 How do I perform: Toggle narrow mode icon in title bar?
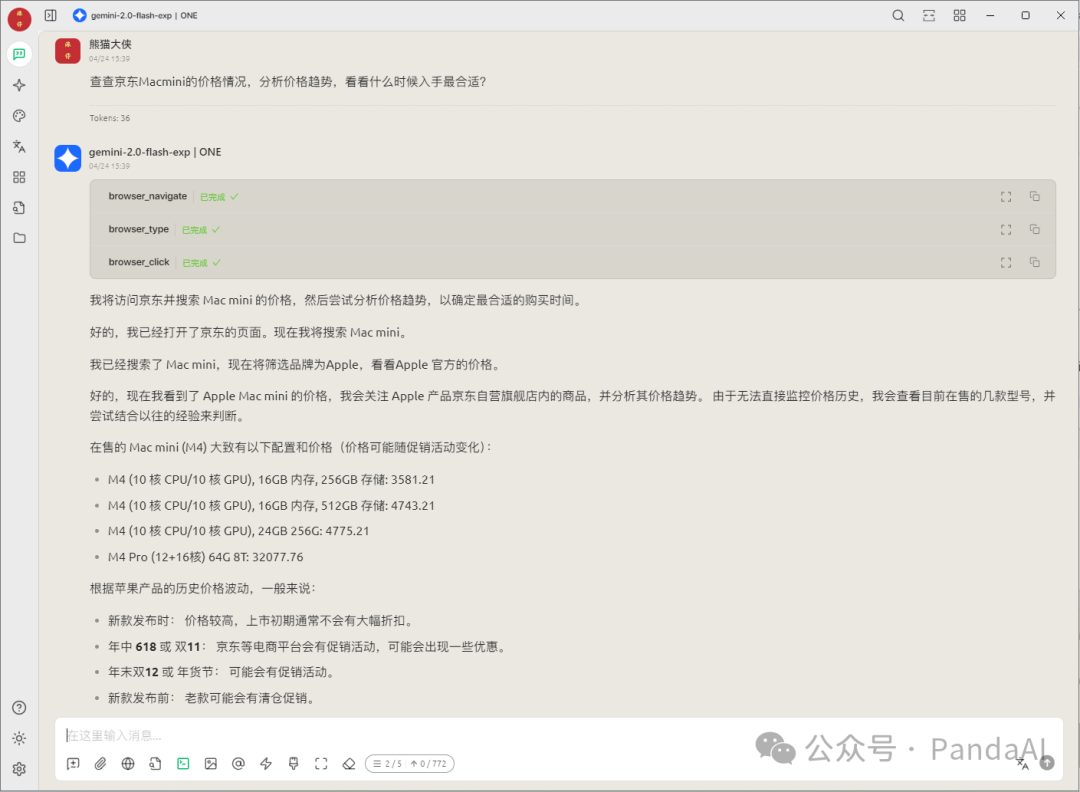(929, 15)
